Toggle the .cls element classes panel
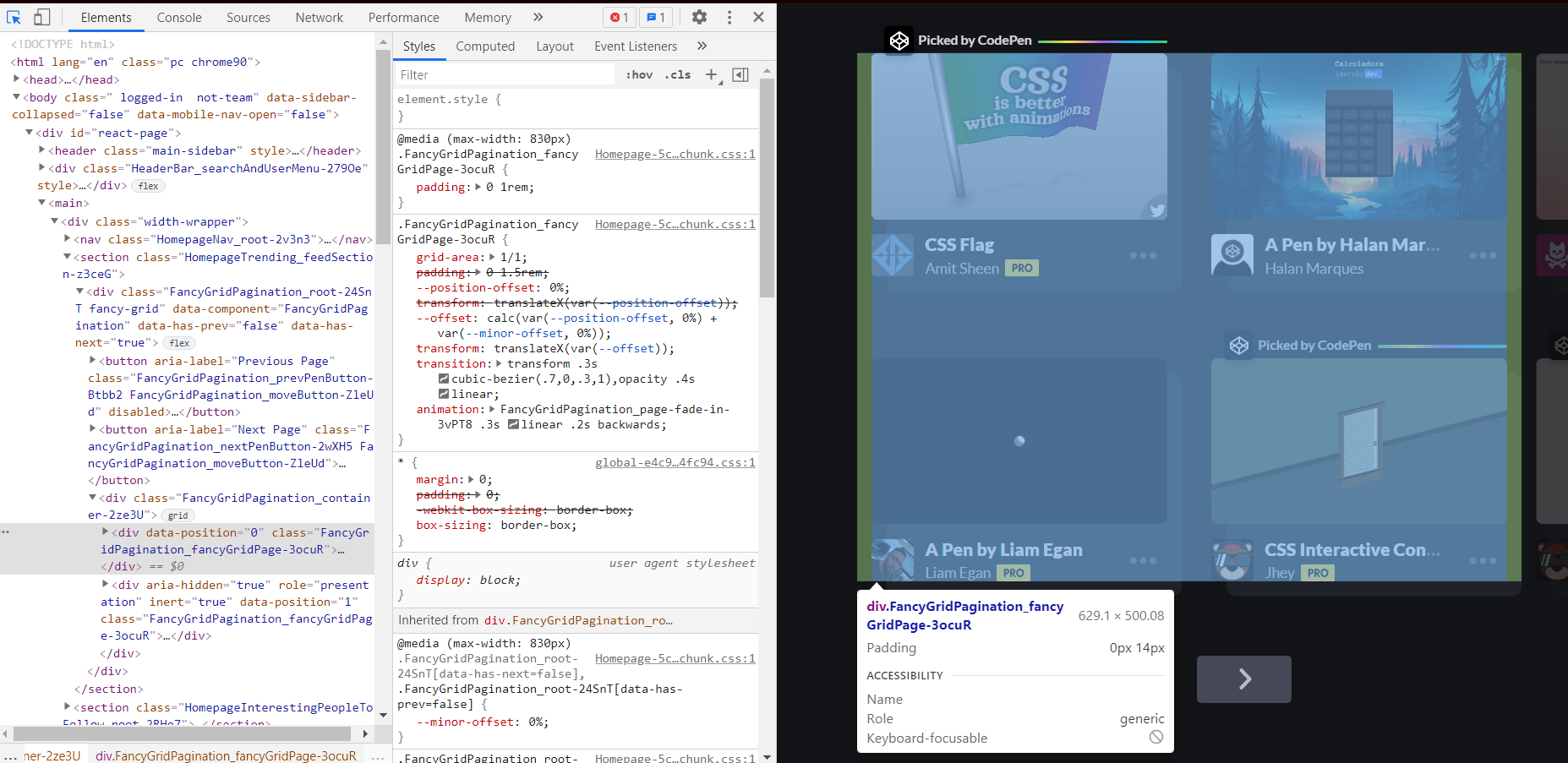 678,75
